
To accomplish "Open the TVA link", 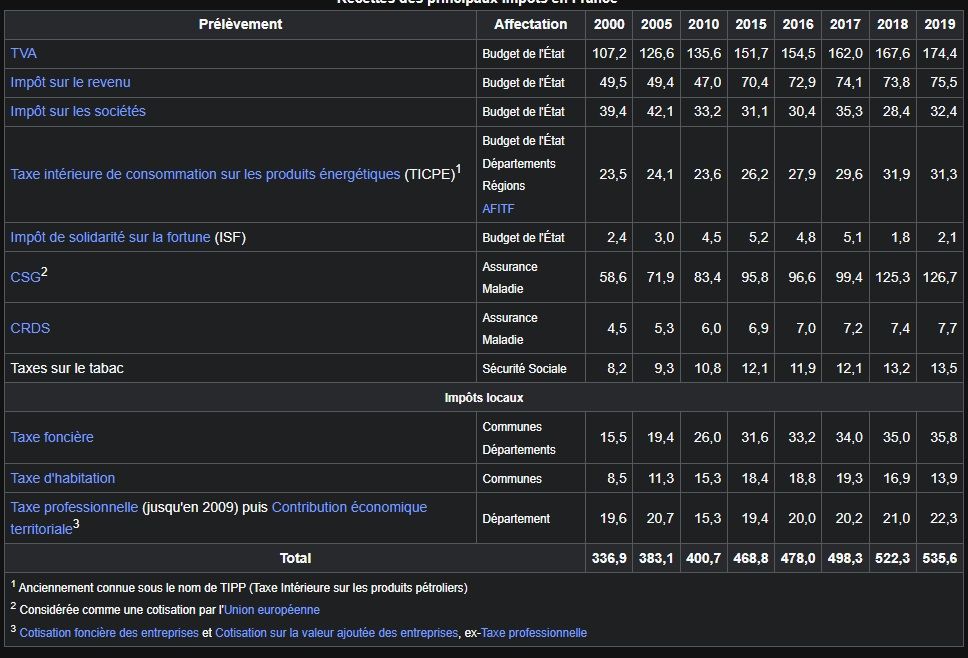I will coord(24,53).
